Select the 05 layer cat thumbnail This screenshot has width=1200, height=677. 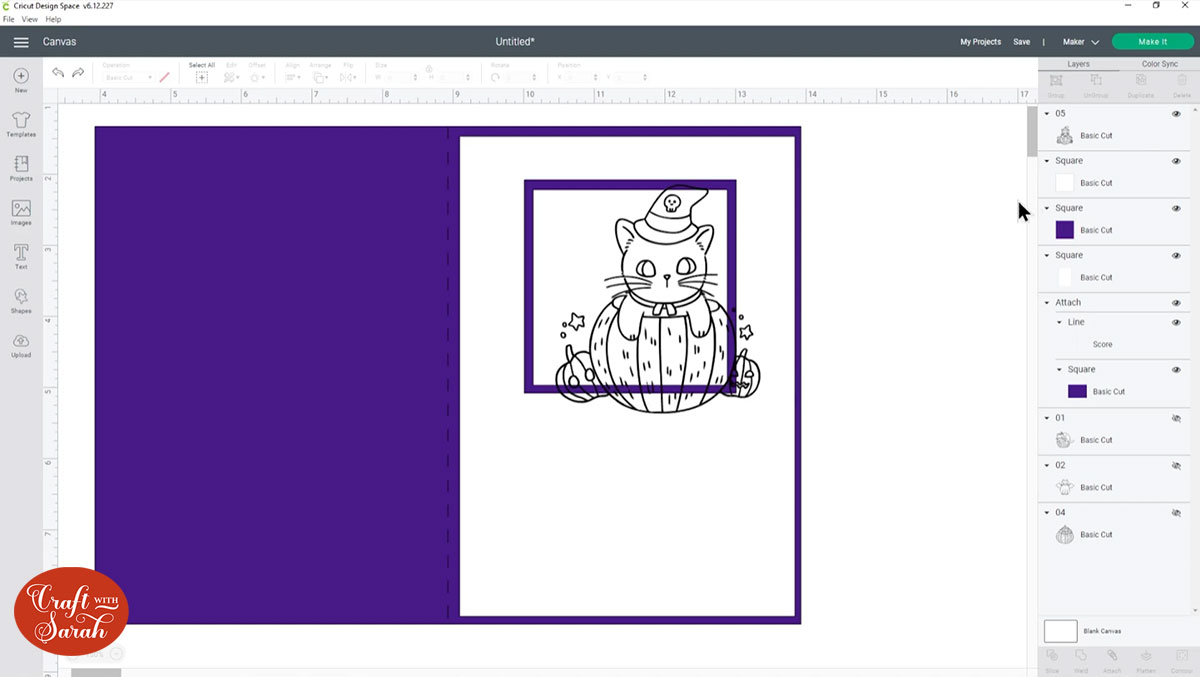[1065, 135]
